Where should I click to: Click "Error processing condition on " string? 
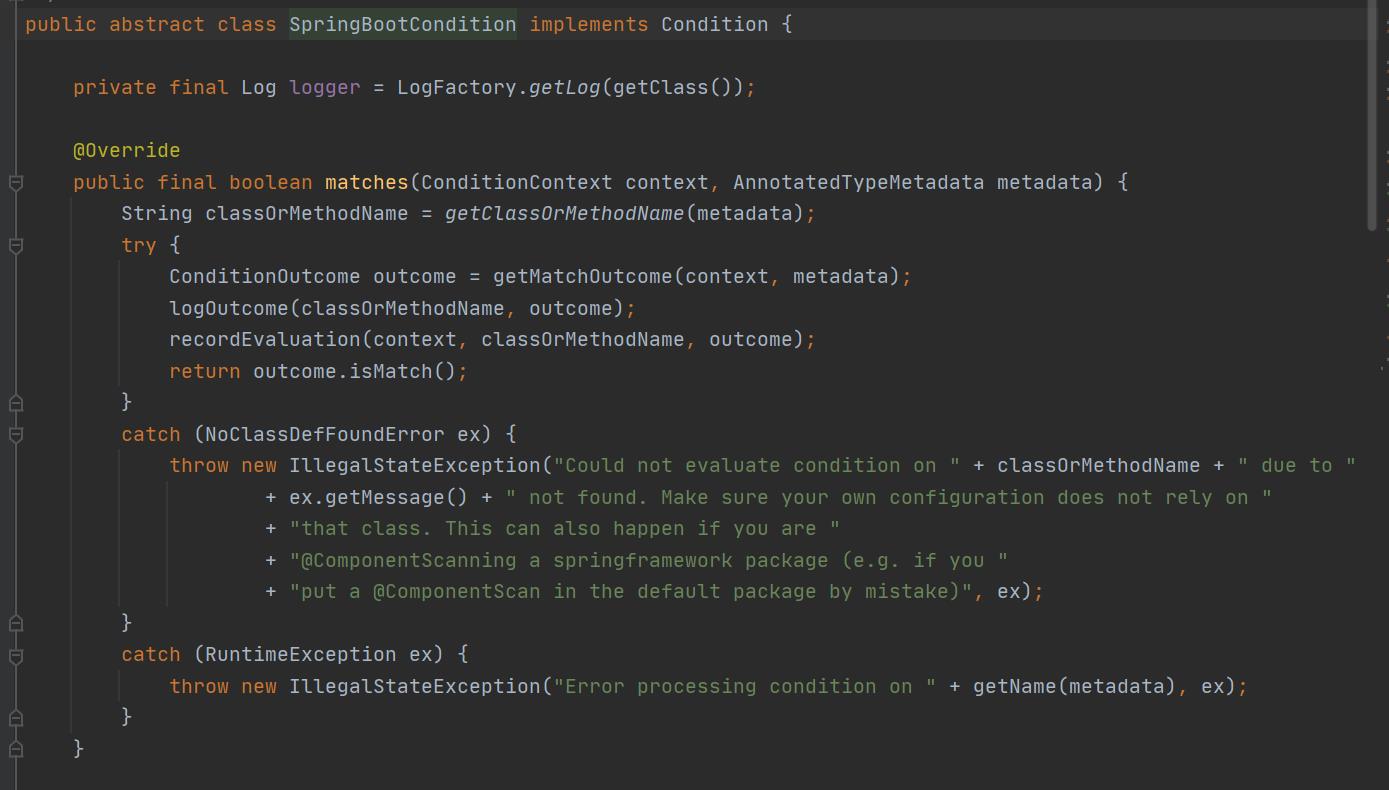(745, 686)
